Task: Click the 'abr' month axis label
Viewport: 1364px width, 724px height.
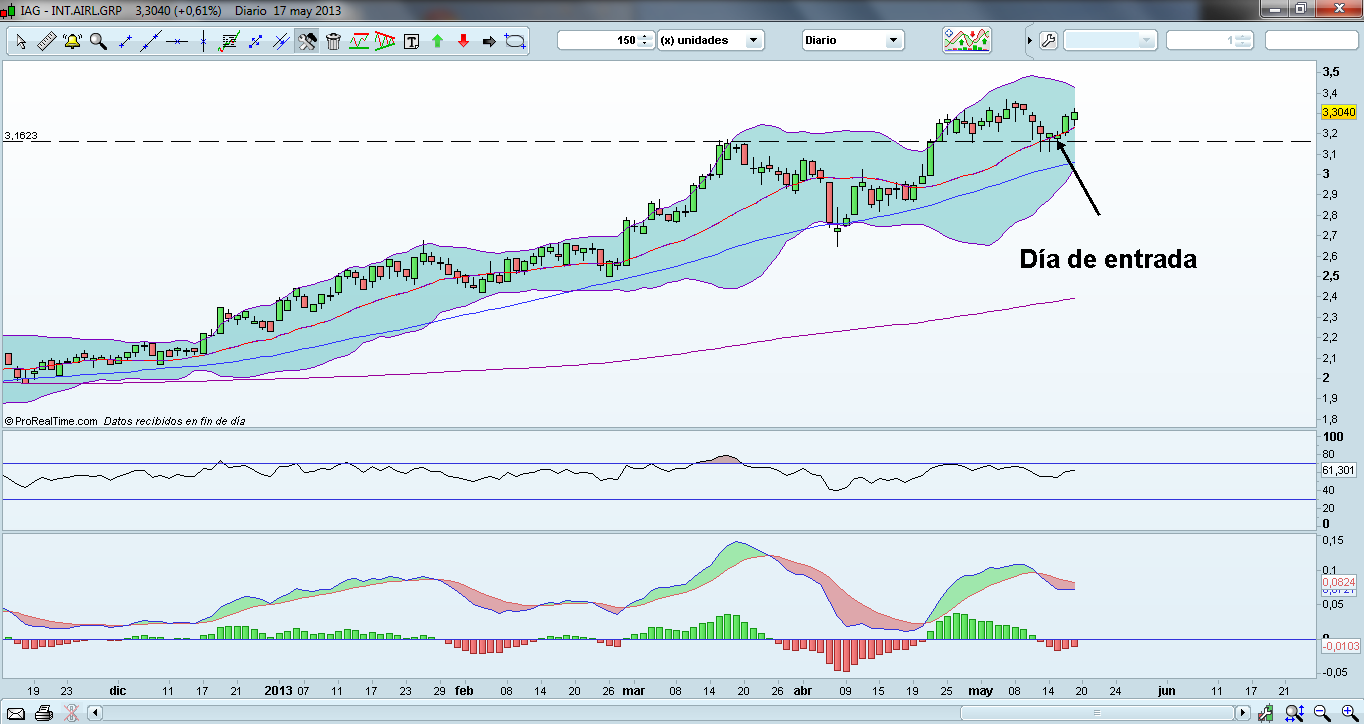Action: (x=801, y=690)
